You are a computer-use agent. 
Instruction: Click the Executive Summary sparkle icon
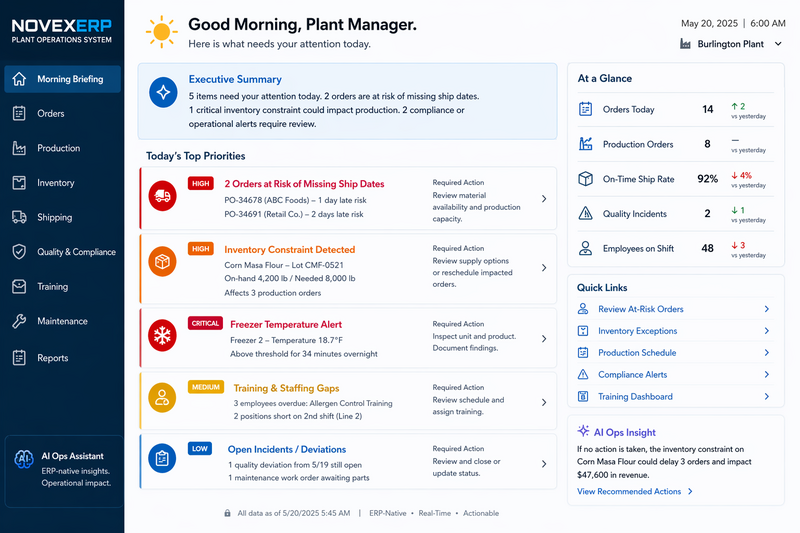click(163, 92)
